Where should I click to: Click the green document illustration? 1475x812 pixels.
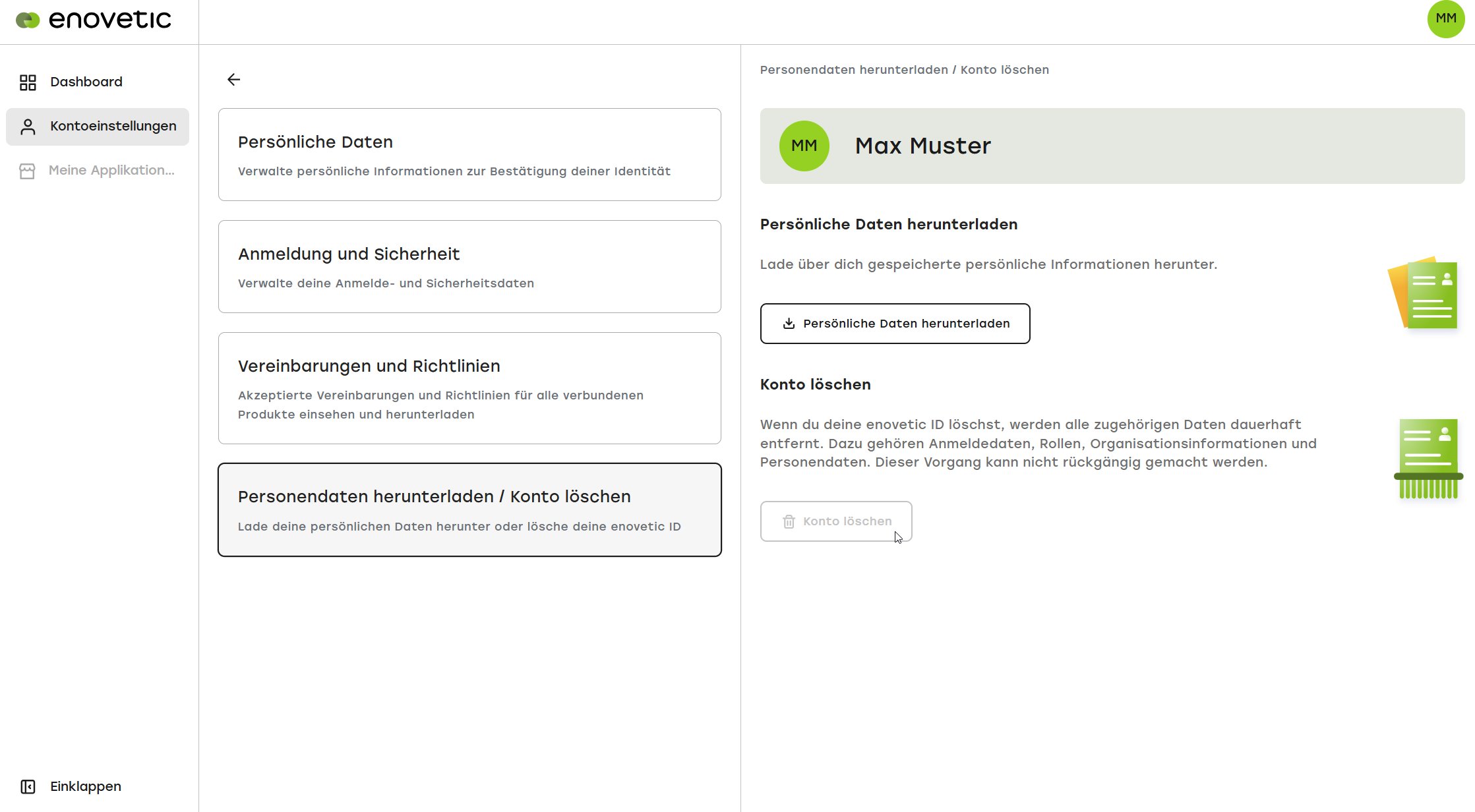tap(1422, 293)
